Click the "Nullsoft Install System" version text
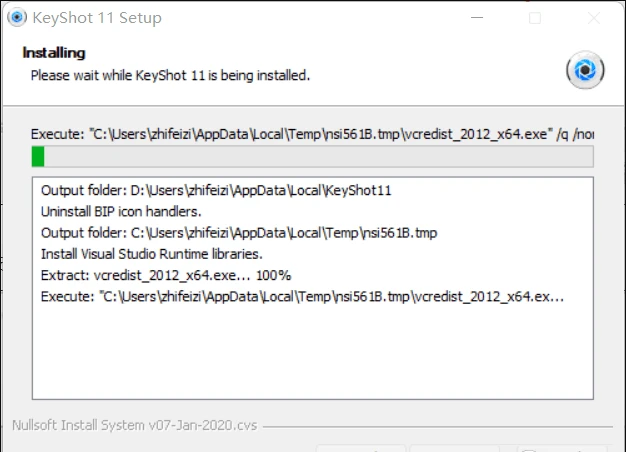The height and width of the screenshot is (452, 626). (x=134, y=425)
